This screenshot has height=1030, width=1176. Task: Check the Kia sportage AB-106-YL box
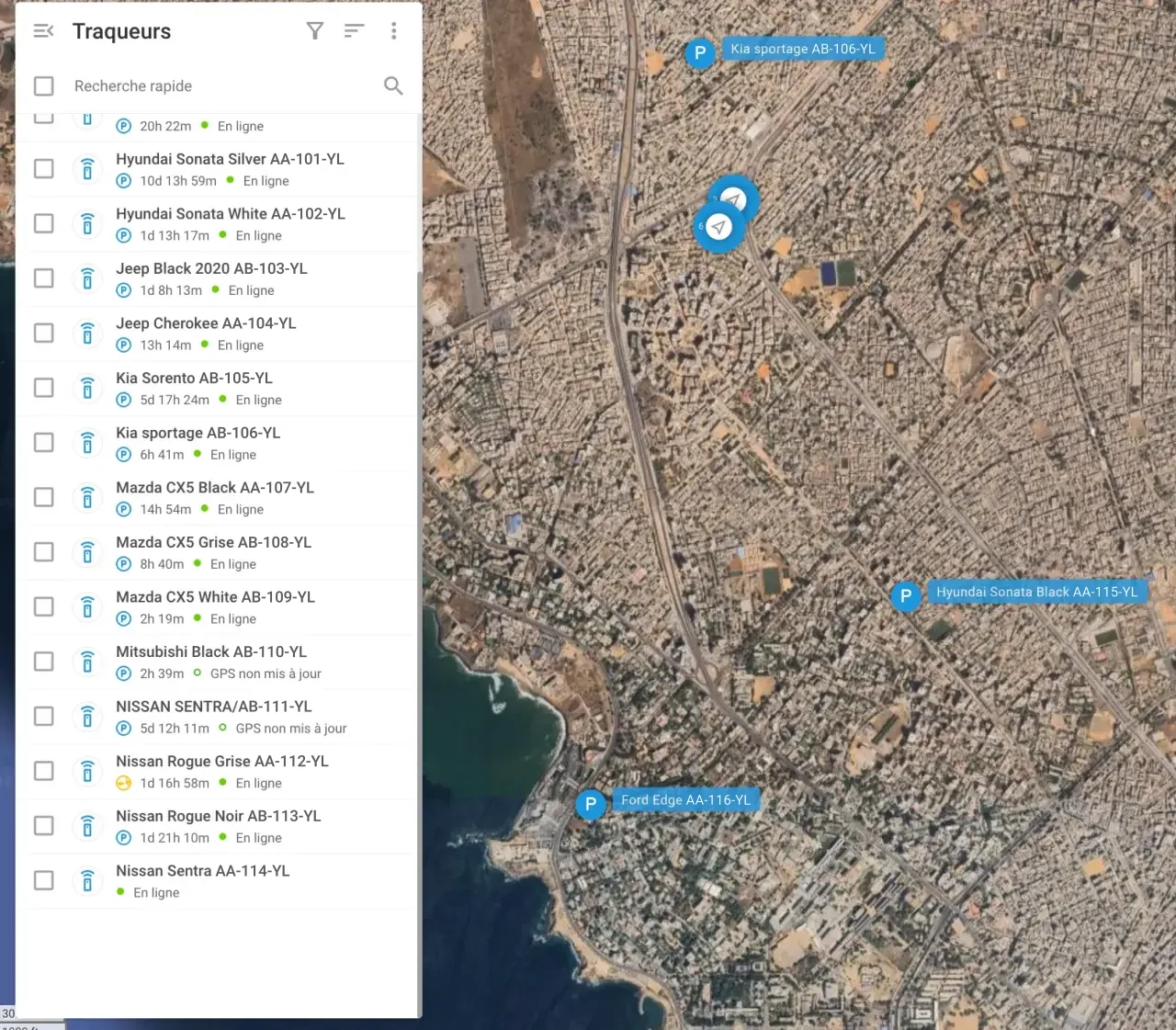[x=43, y=442]
